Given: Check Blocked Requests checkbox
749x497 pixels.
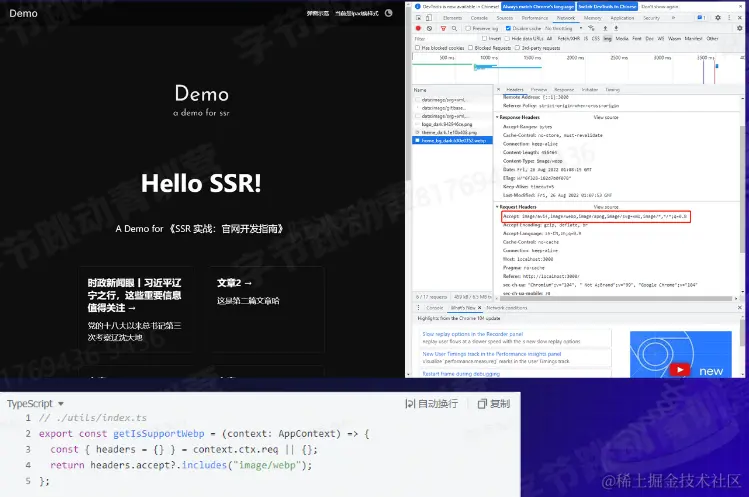Looking at the screenshot, I should [x=471, y=48].
